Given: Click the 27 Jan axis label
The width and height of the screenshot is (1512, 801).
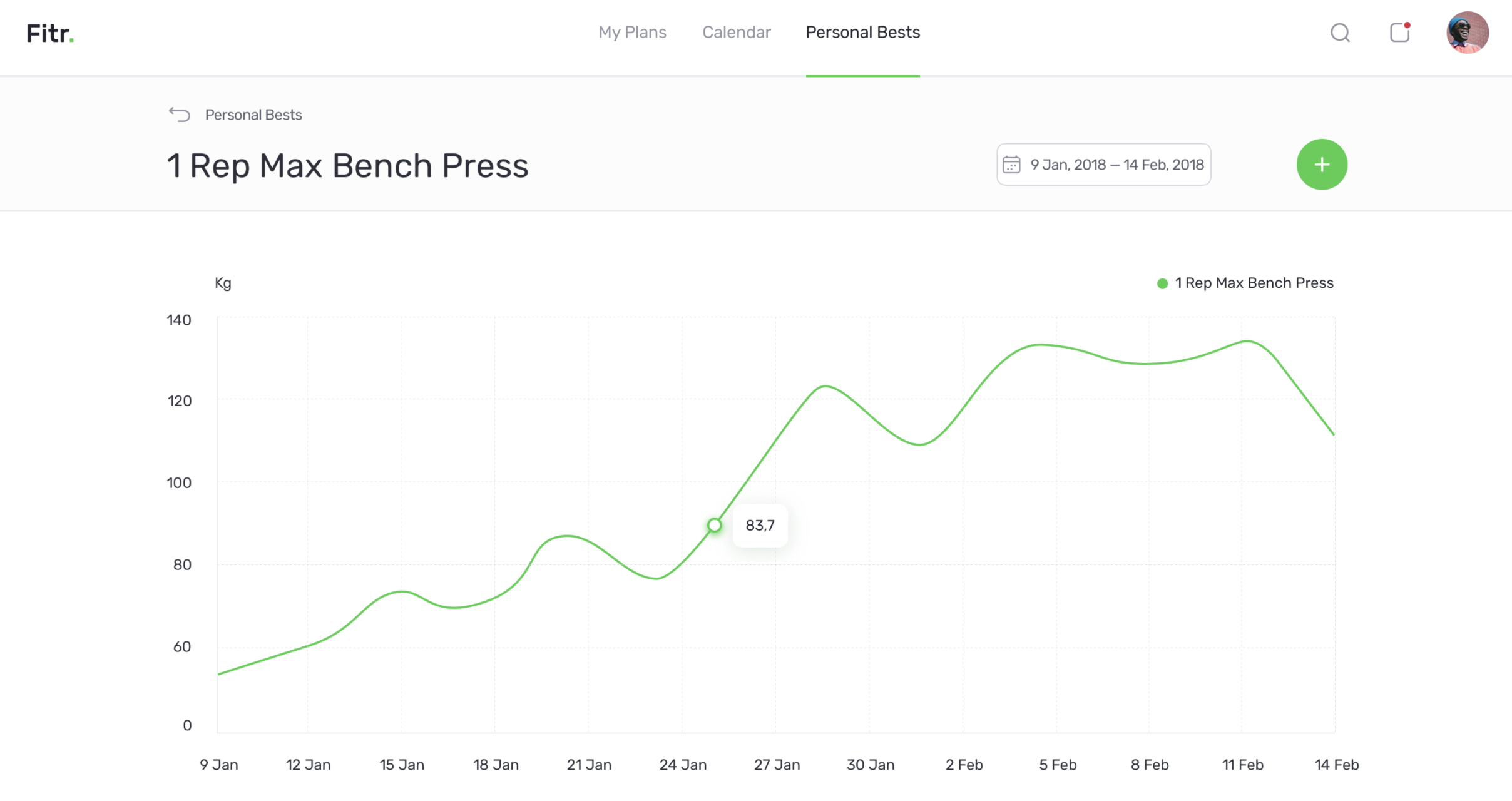Looking at the screenshot, I should (777, 765).
